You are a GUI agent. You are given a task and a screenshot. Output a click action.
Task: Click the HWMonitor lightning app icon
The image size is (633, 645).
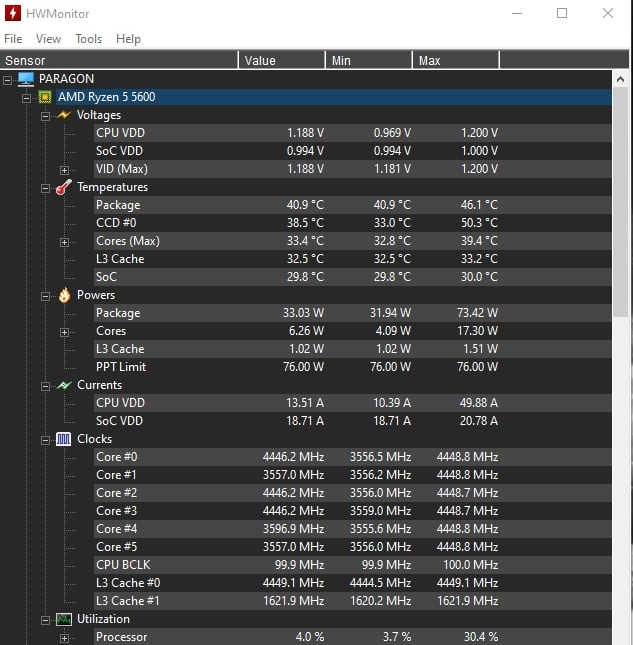click(x=12, y=13)
